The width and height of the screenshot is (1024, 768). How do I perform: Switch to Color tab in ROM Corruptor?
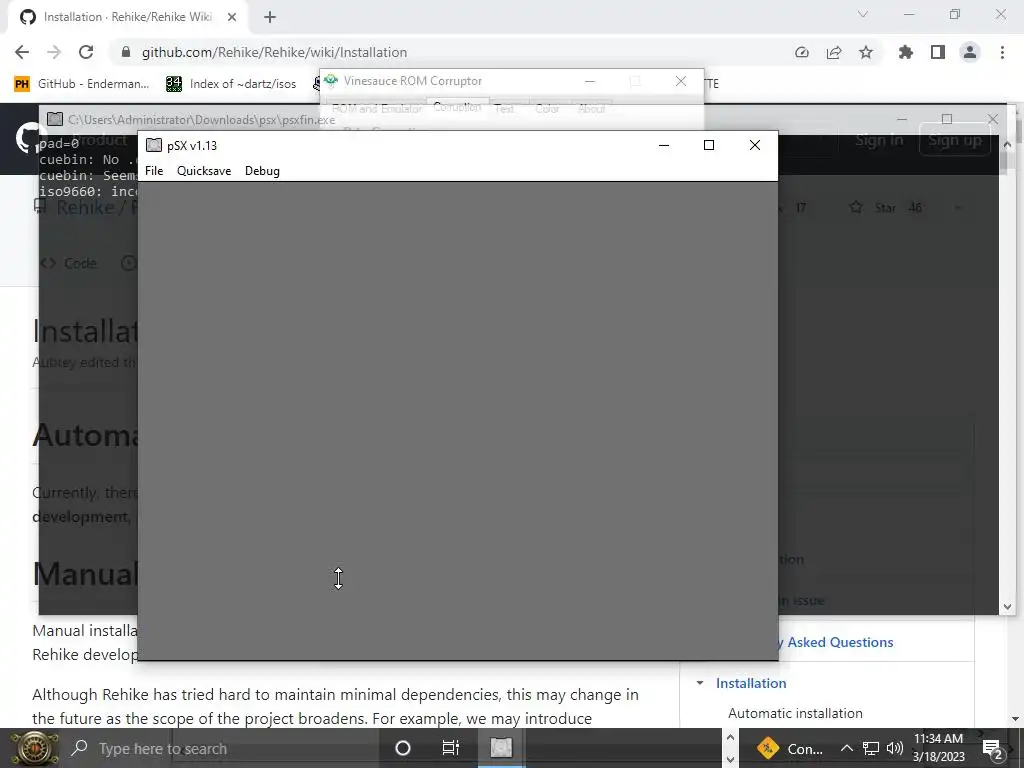click(547, 109)
